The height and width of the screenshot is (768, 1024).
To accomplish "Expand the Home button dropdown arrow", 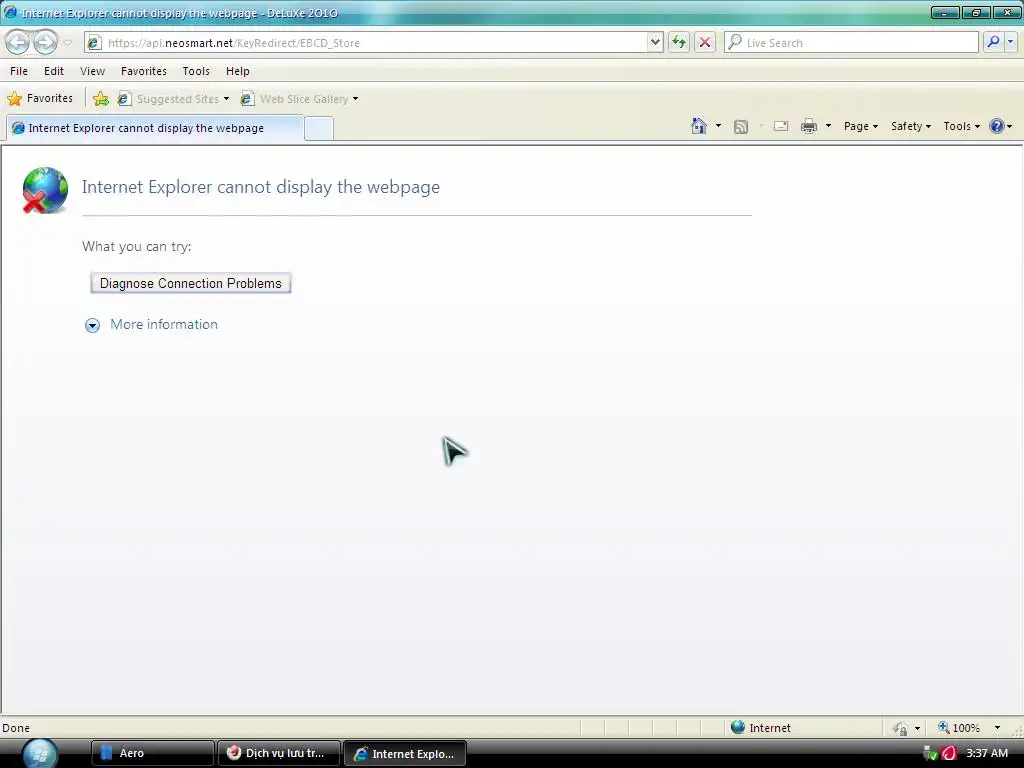I will [718, 126].
